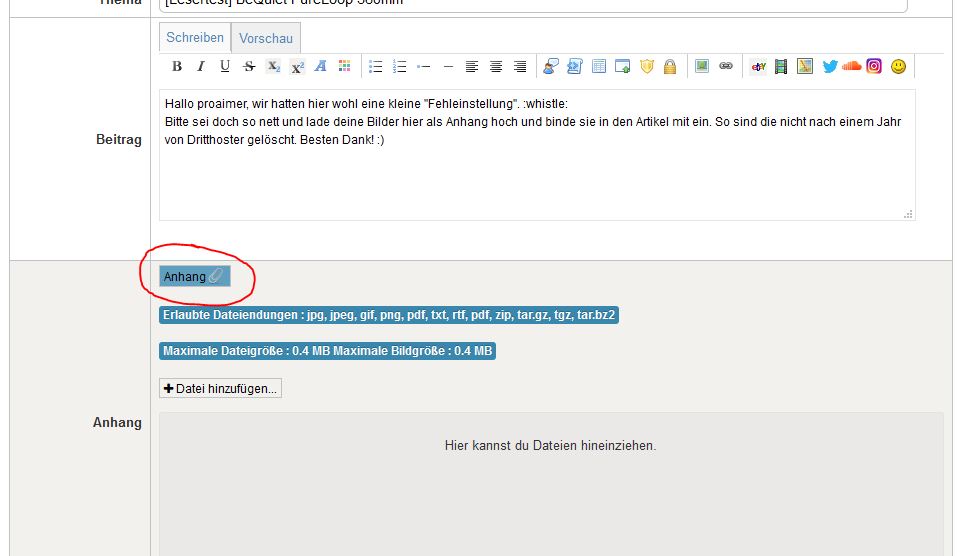This screenshot has width=966, height=556.
Task: Click the Twitter embed icon
Action: (x=830, y=67)
